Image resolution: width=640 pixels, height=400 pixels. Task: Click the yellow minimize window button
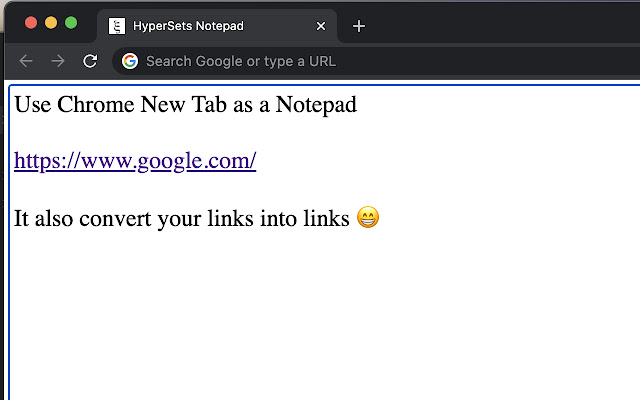[51, 23]
